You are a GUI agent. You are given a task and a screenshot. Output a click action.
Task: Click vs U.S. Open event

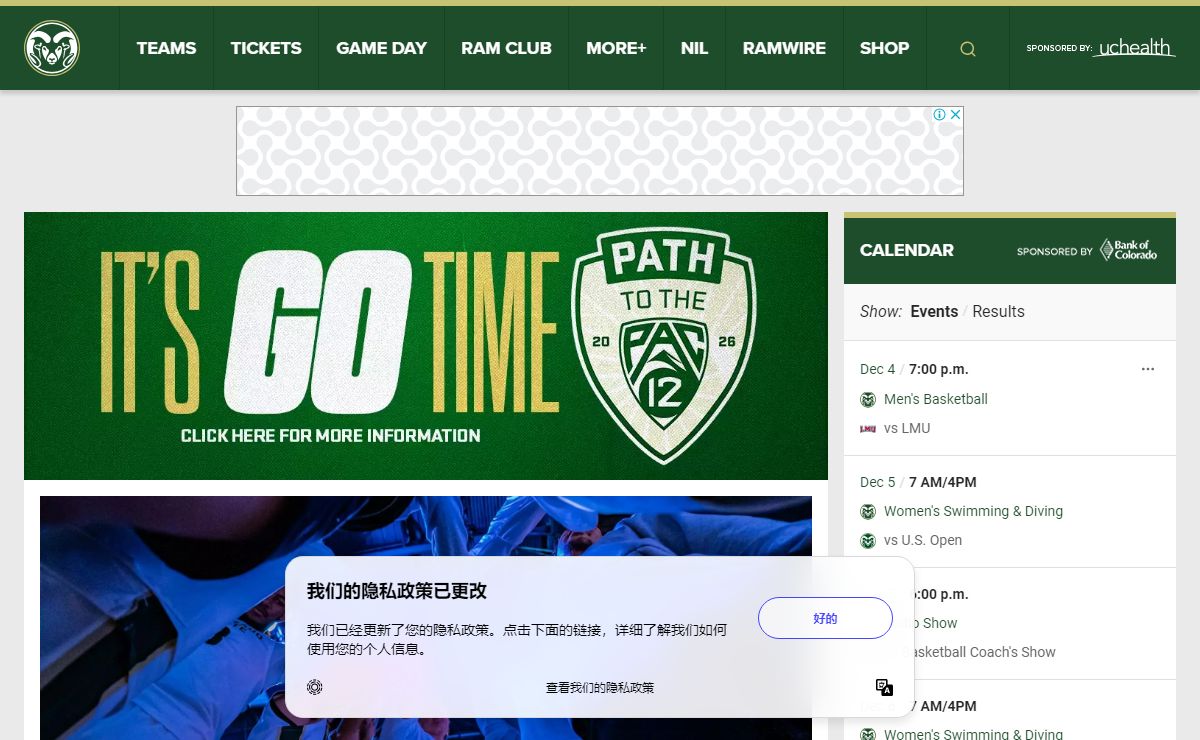coord(923,540)
